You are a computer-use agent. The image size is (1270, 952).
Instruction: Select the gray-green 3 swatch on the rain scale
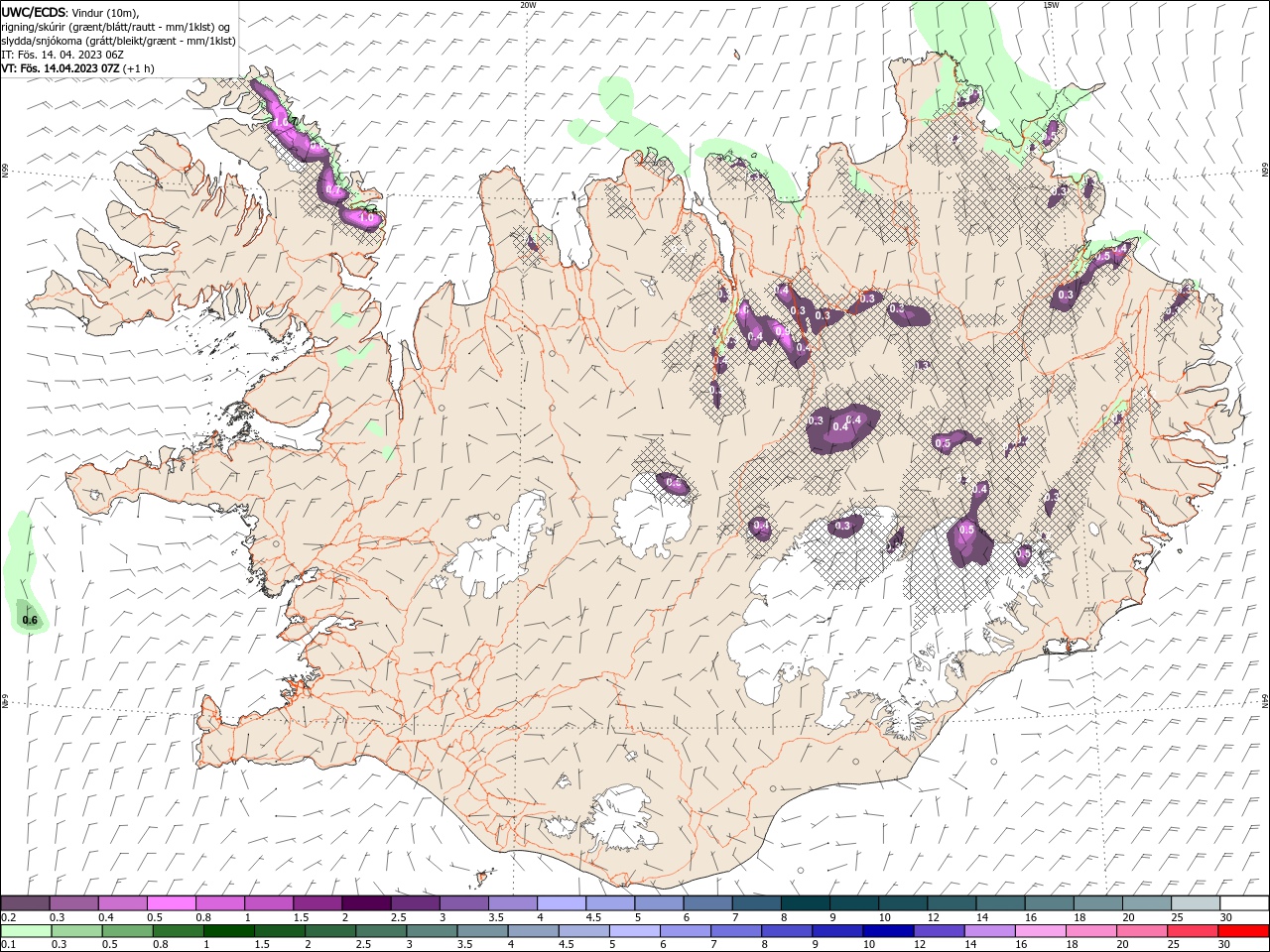pos(432,931)
